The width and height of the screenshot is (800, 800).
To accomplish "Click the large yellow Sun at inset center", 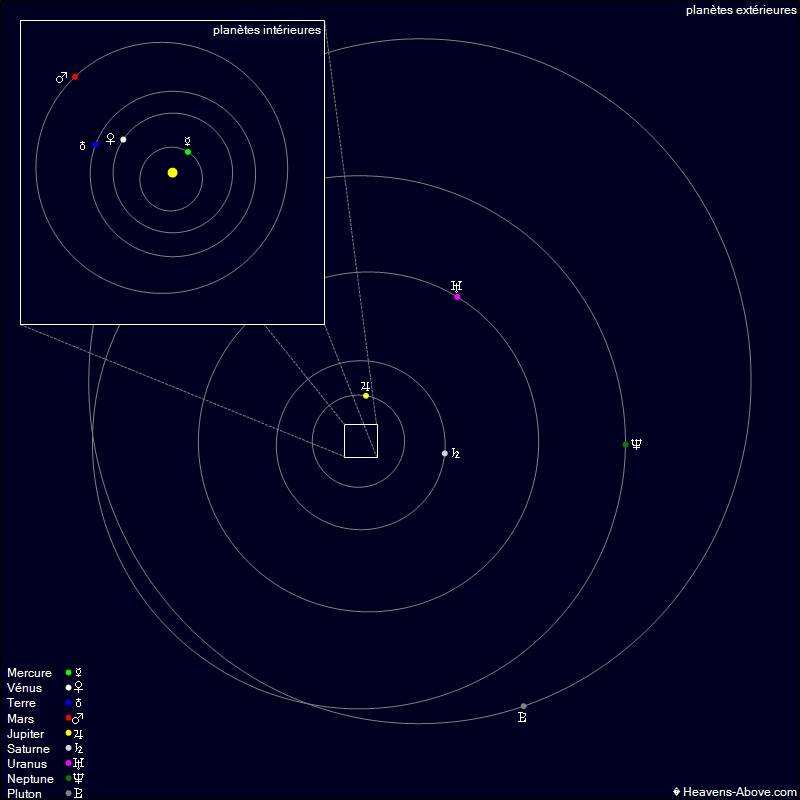I will click(172, 172).
